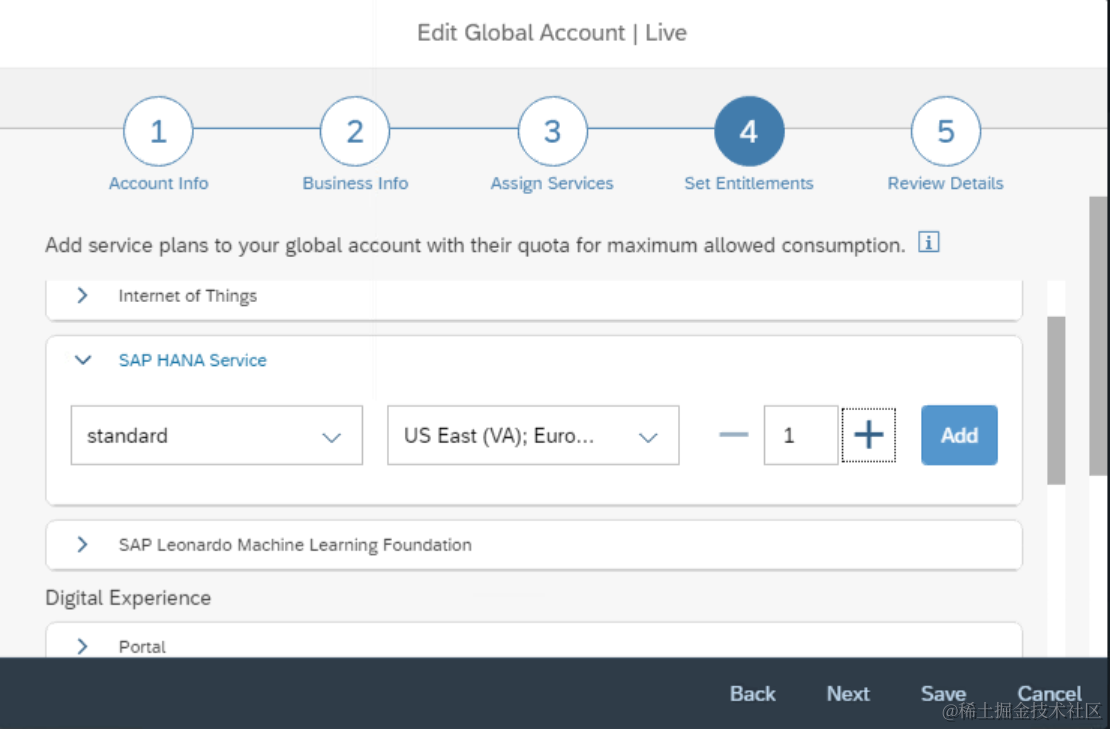Click the SAP HANA Service title
1110x729 pixels.
point(193,360)
